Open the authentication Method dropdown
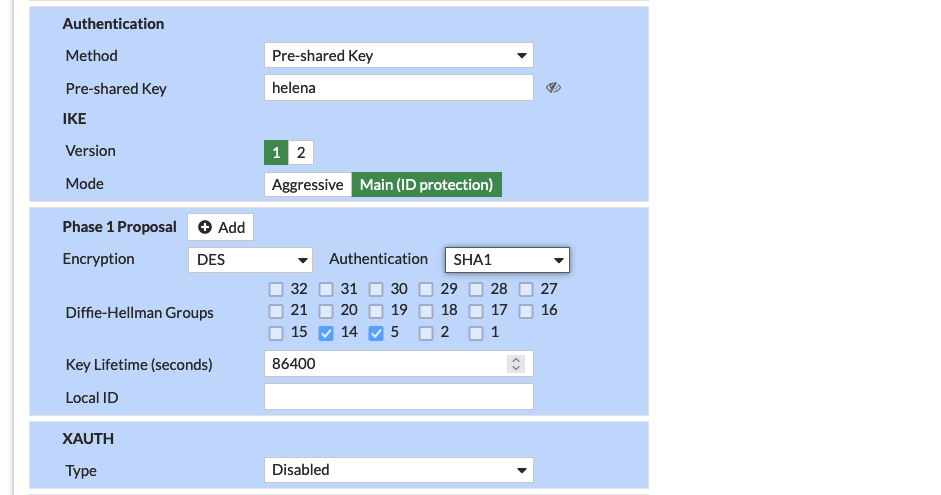 (399, 56)
